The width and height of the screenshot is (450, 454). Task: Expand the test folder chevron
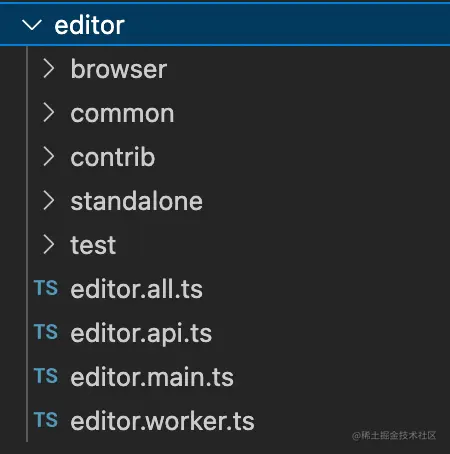point(49,245)
